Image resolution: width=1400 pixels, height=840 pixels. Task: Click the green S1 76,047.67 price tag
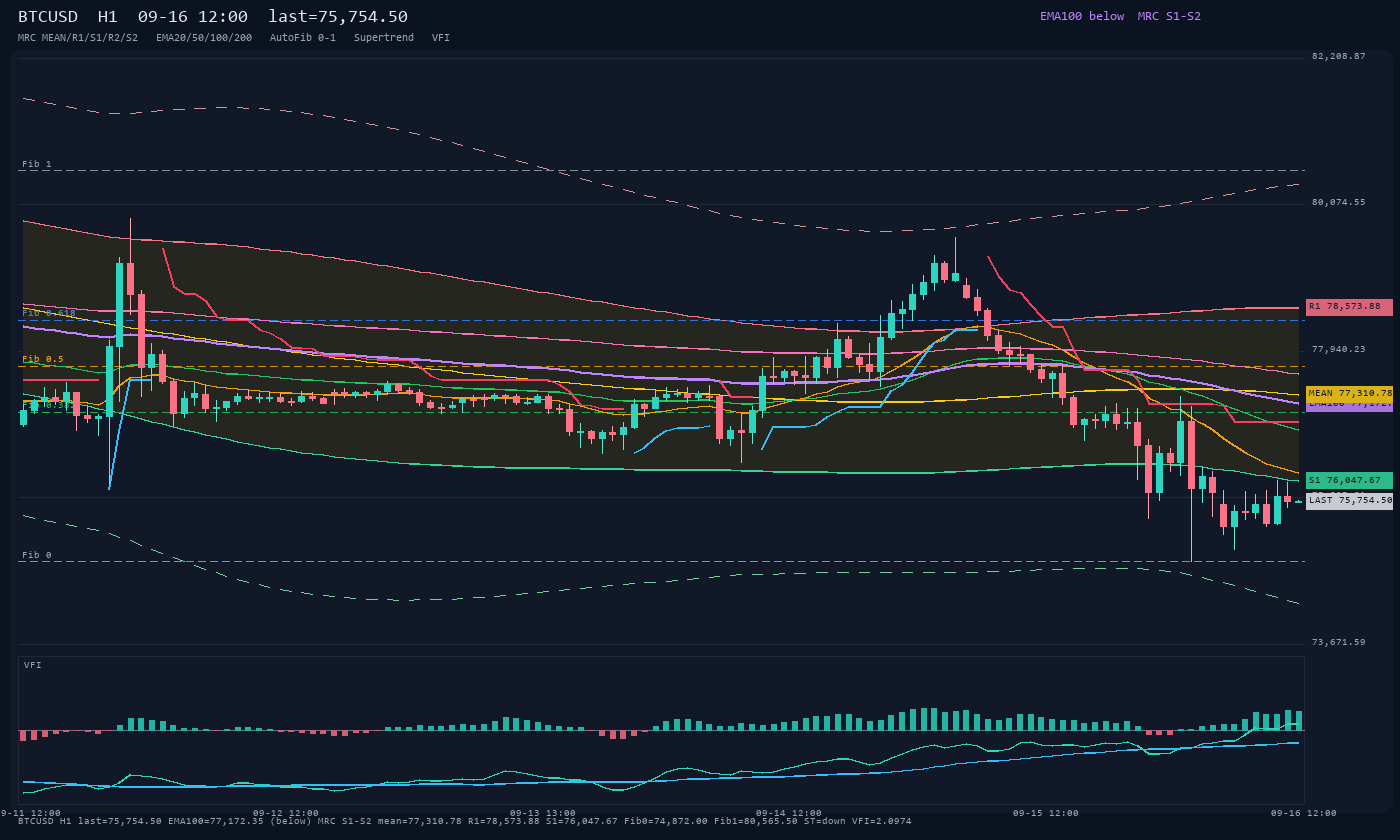point(1349,480)
